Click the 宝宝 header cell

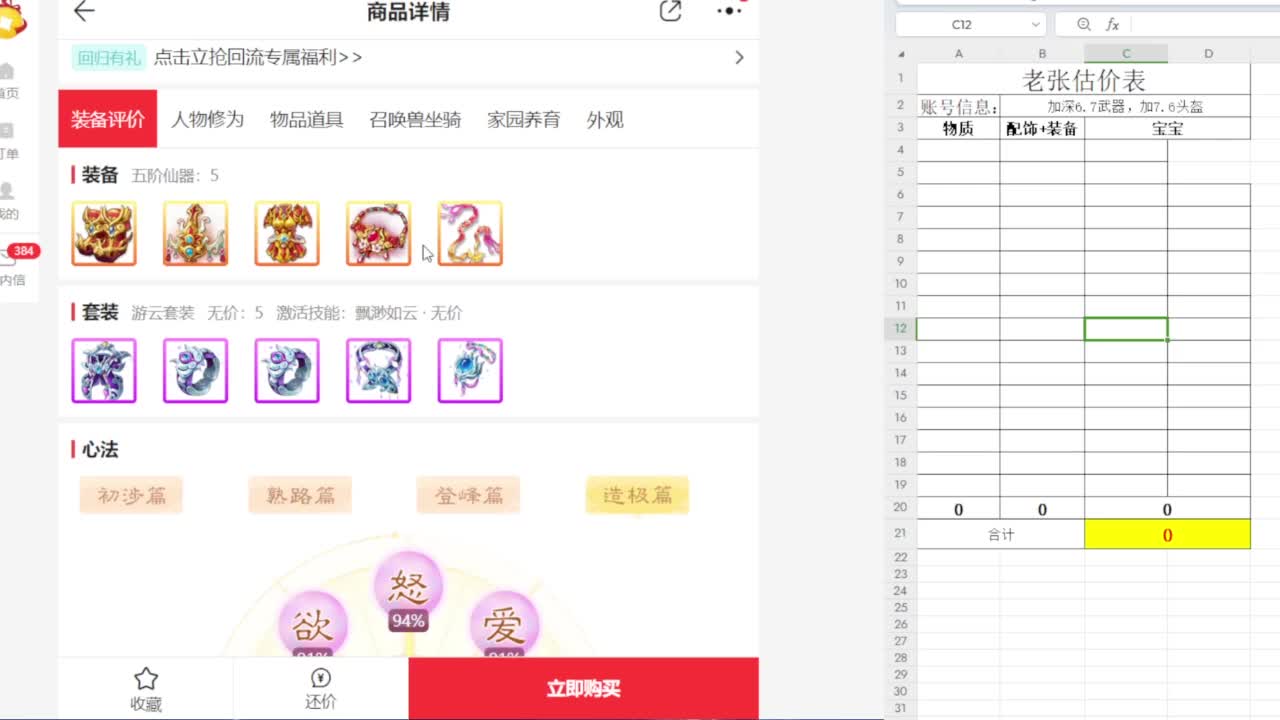pos(1167,128)
